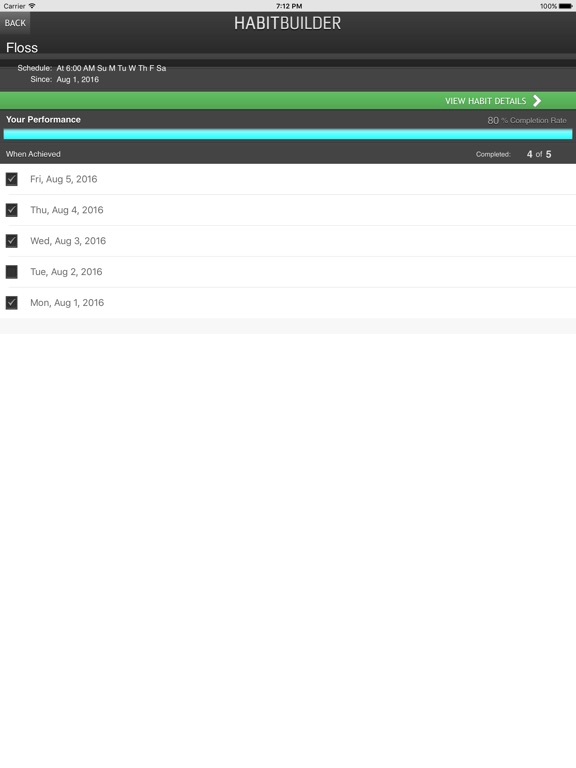Tap the Since Aug 1, 2016 line

point(64,79)
